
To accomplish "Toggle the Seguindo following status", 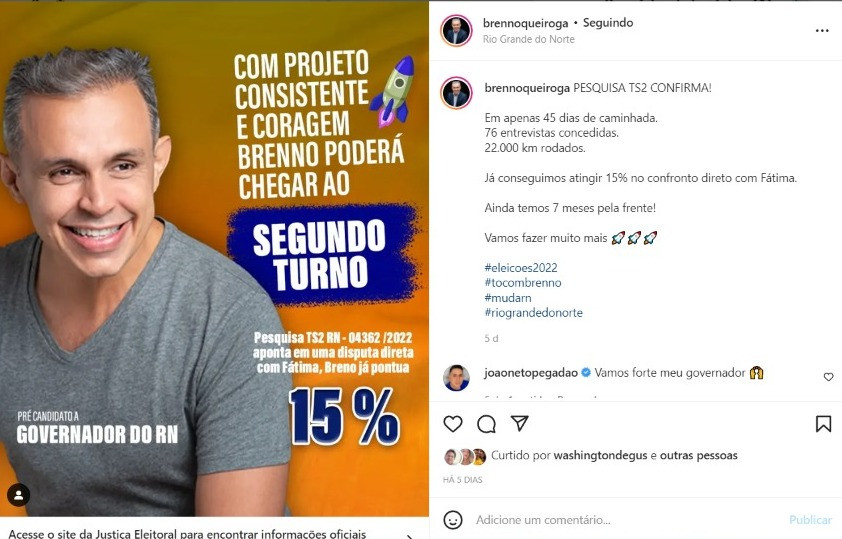I will [608, 23].
